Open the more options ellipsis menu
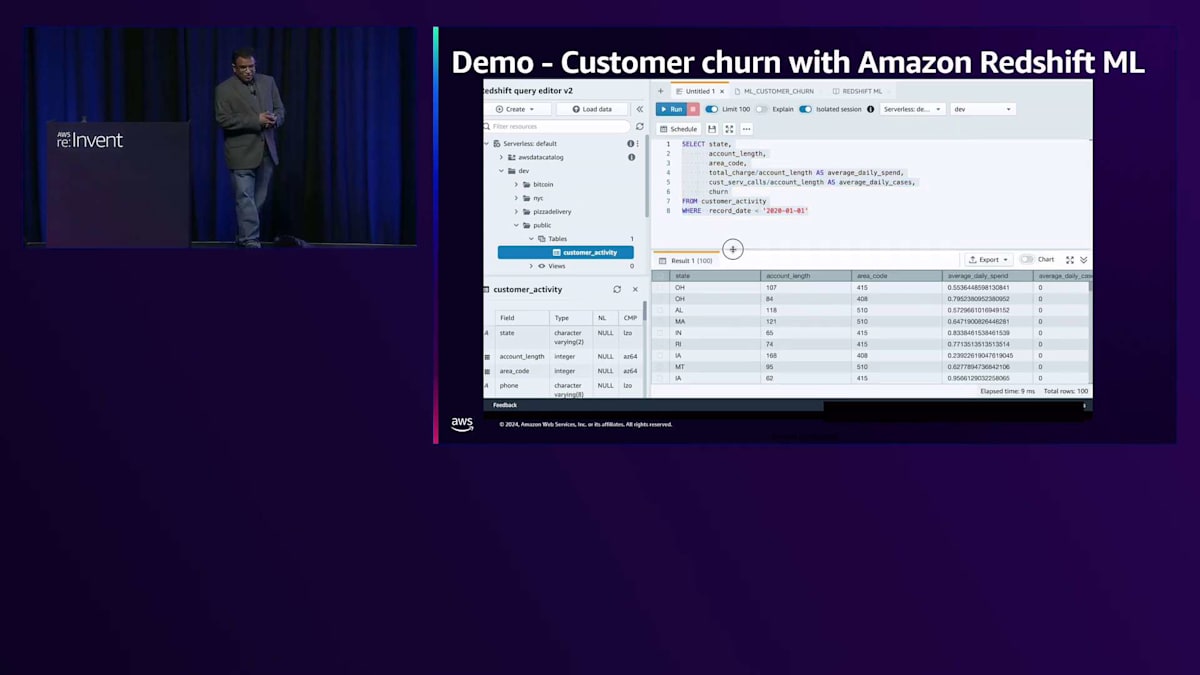 coord(746,129)
